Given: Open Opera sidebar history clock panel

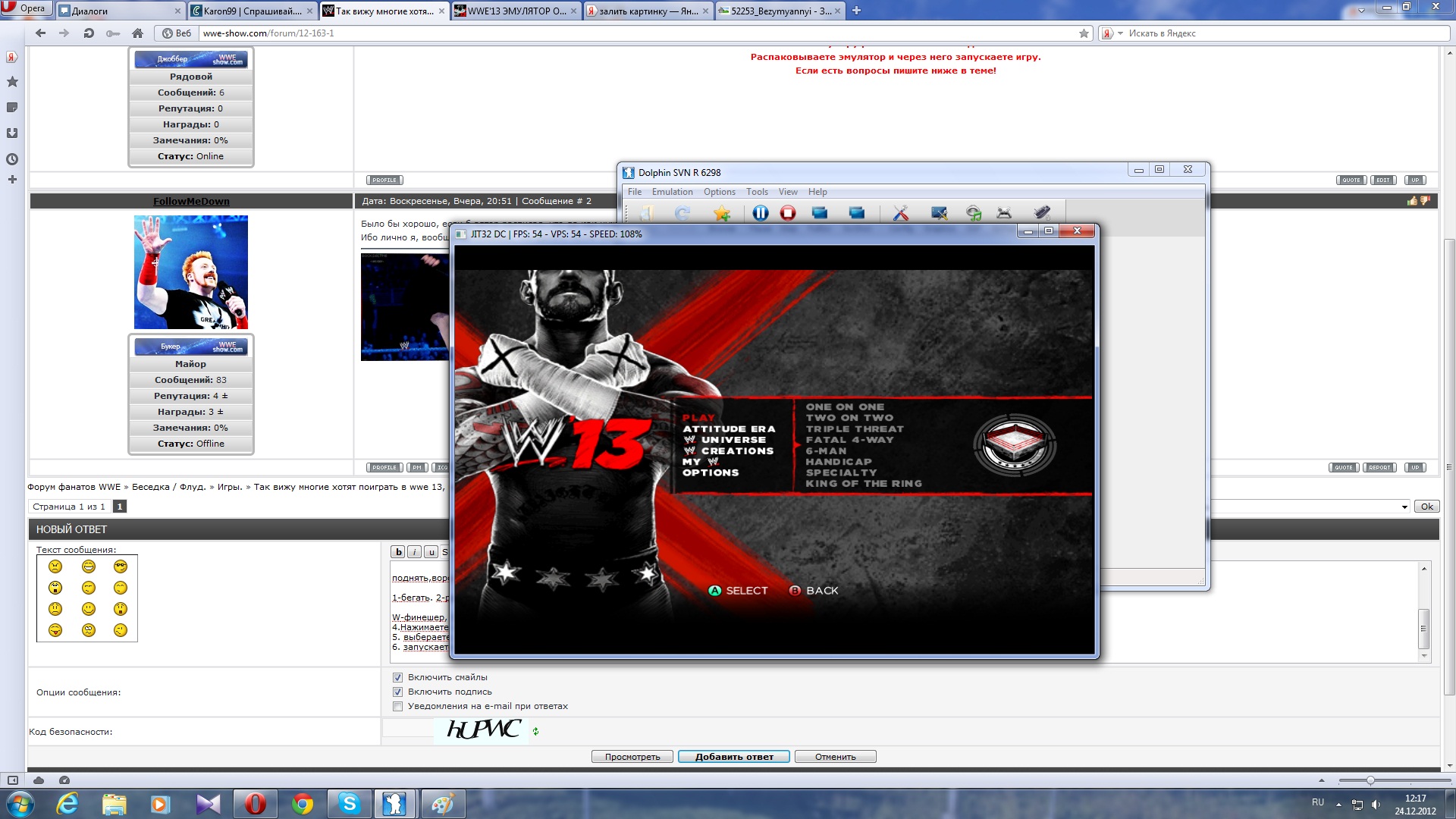Looking at the screenshot, I should tap(12, 159).
